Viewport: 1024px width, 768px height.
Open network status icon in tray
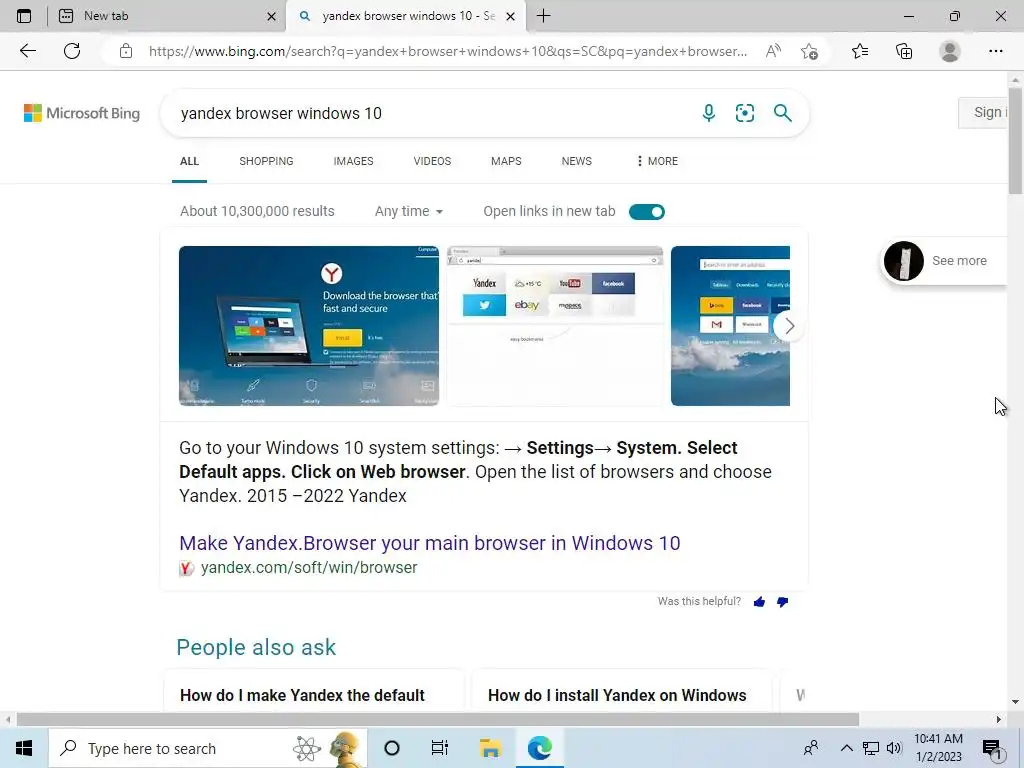point(871,748)
